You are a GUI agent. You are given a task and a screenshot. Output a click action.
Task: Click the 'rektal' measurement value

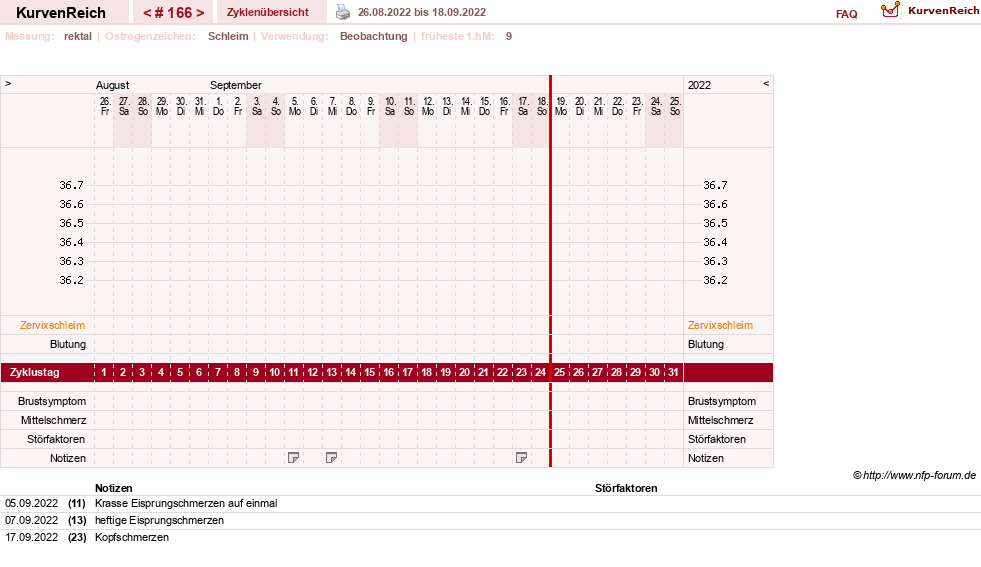coord(78,36)
